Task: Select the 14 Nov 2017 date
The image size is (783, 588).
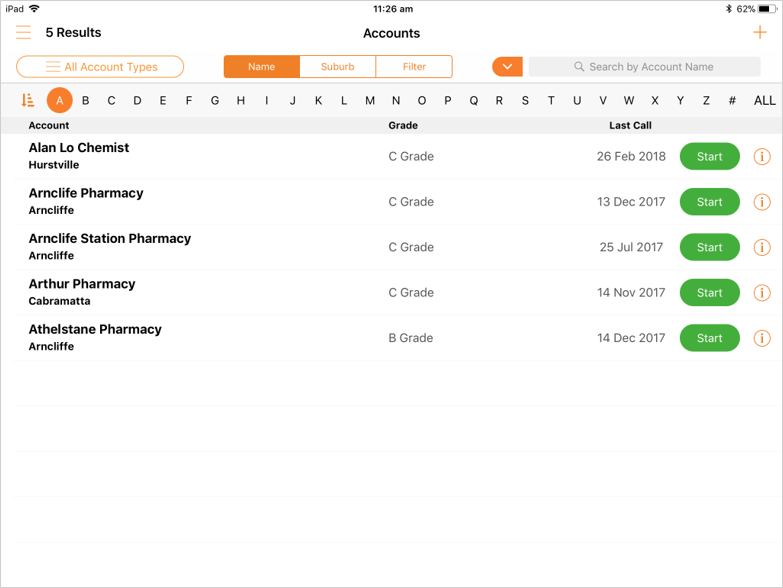Action: [x=631, y=293]
